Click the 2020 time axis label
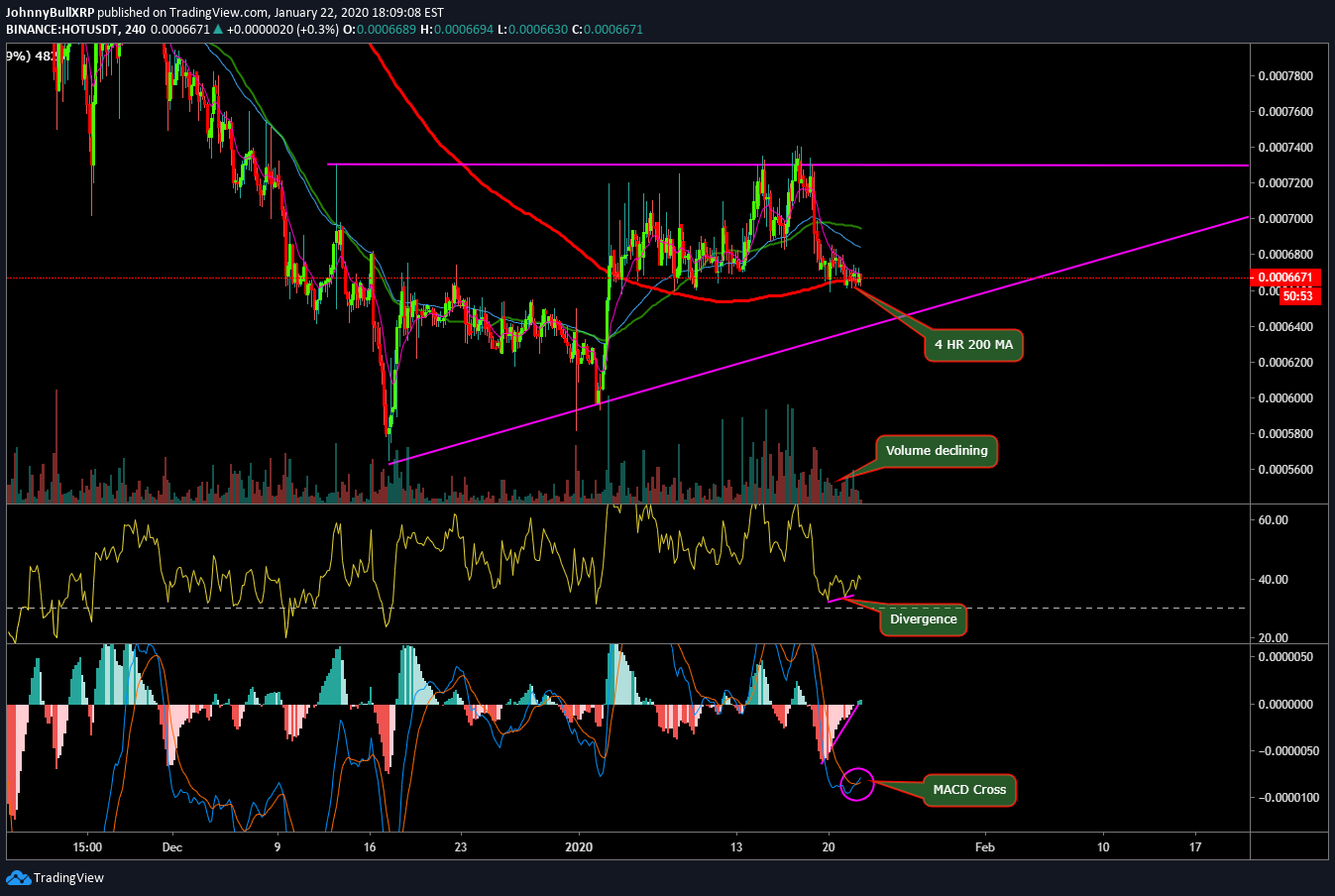The height and width of the screenshot is (896, 1335). (579, 847)
